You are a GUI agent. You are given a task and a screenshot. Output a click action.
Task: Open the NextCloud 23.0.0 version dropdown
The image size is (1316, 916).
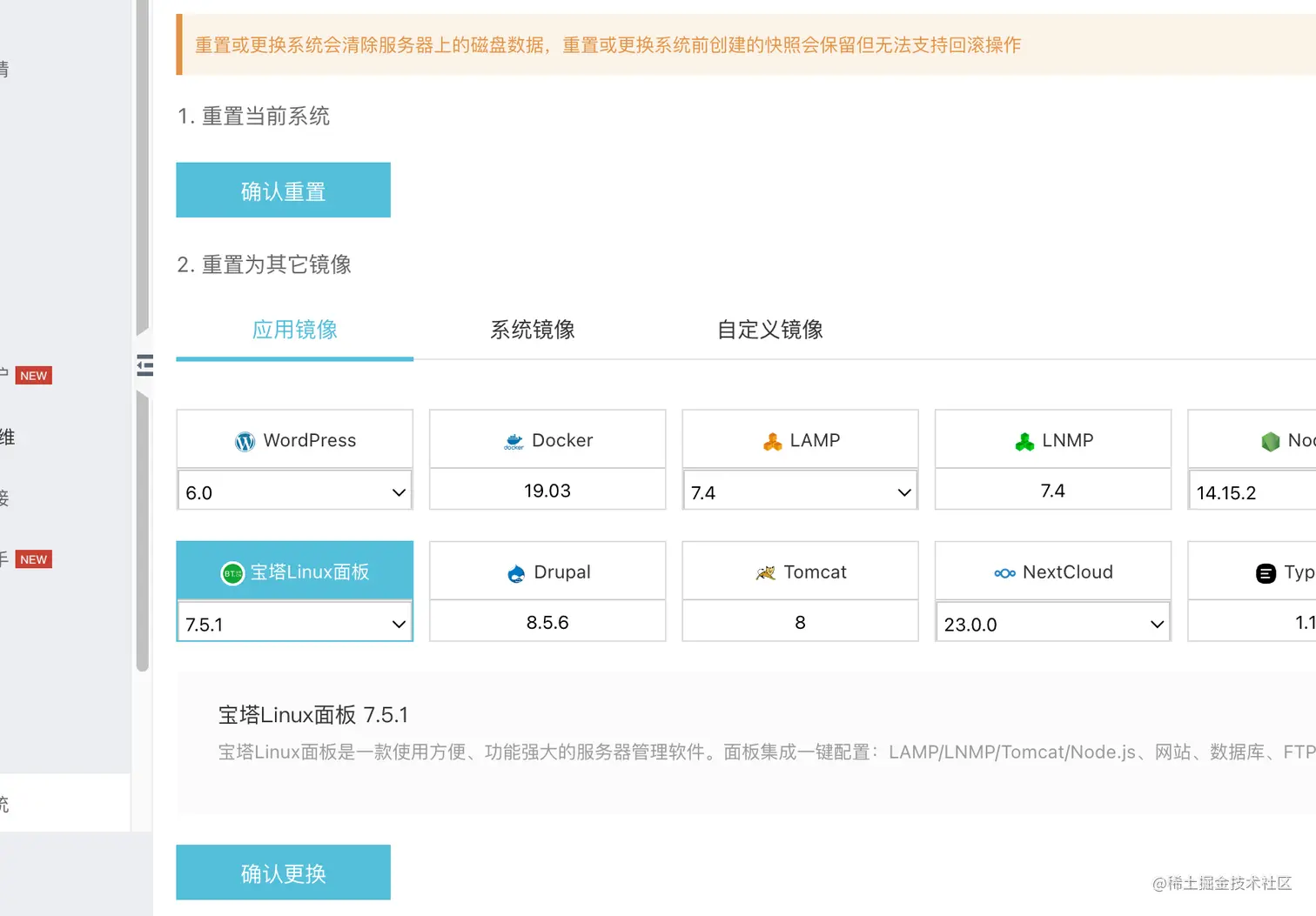coord(1053,624)
